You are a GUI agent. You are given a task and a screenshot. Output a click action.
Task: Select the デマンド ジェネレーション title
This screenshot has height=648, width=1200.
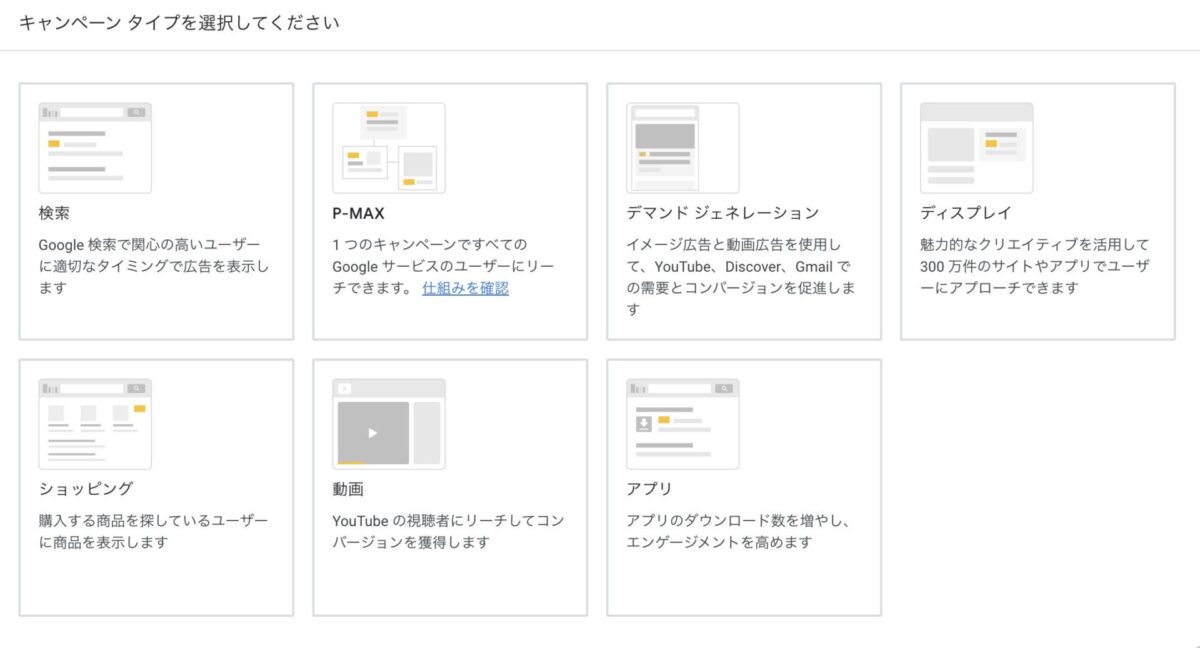[723, 213]
